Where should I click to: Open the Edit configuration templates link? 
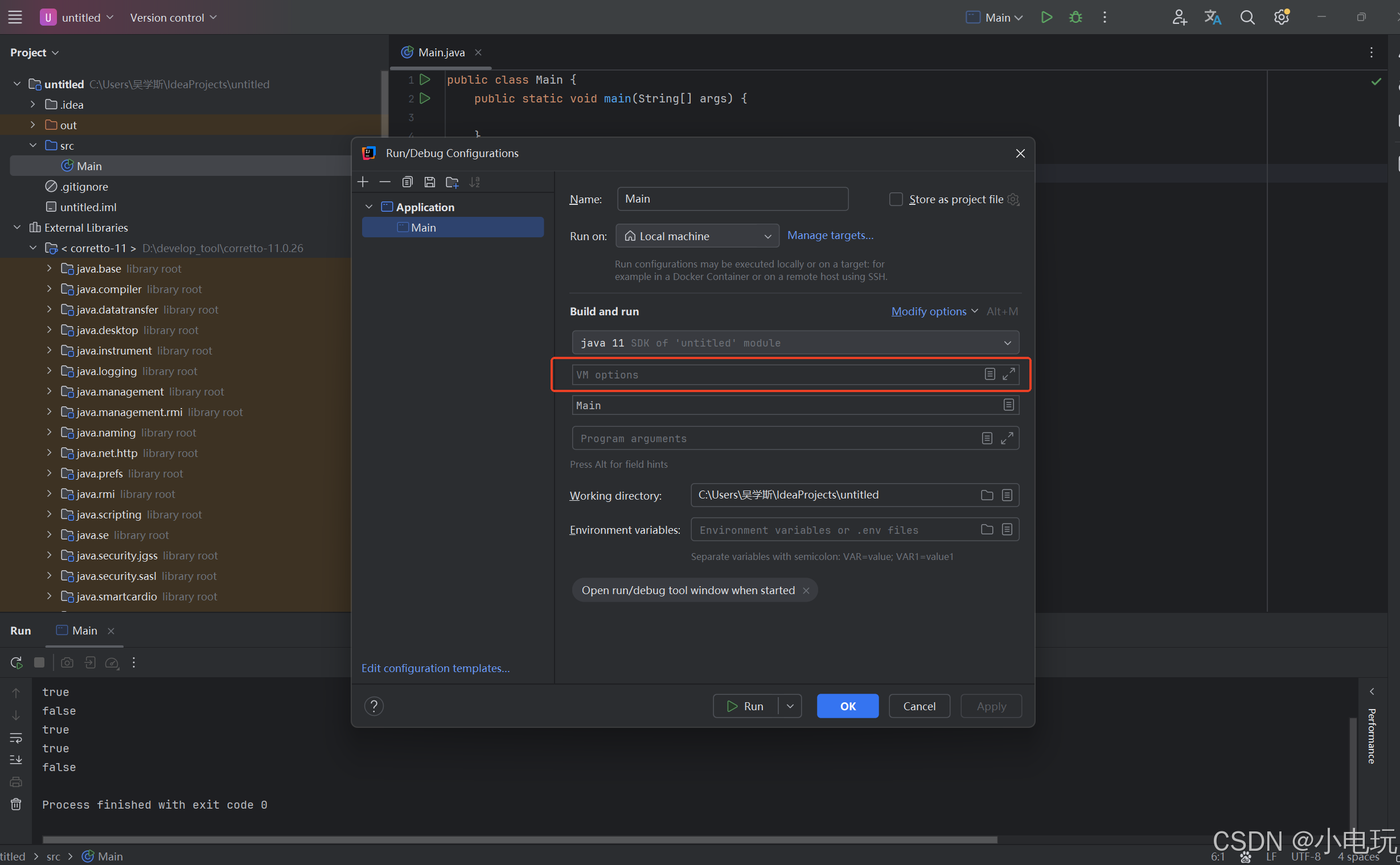[435, 668]
